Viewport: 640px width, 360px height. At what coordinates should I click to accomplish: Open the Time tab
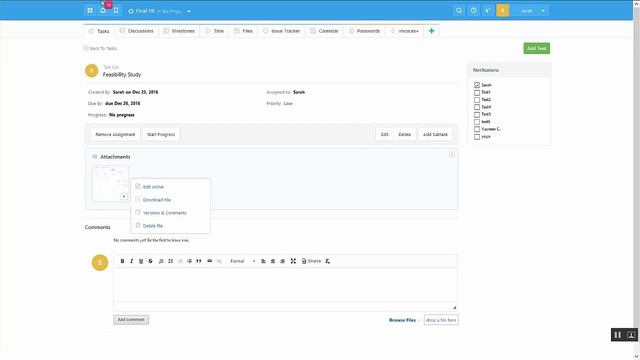point(215,31)
